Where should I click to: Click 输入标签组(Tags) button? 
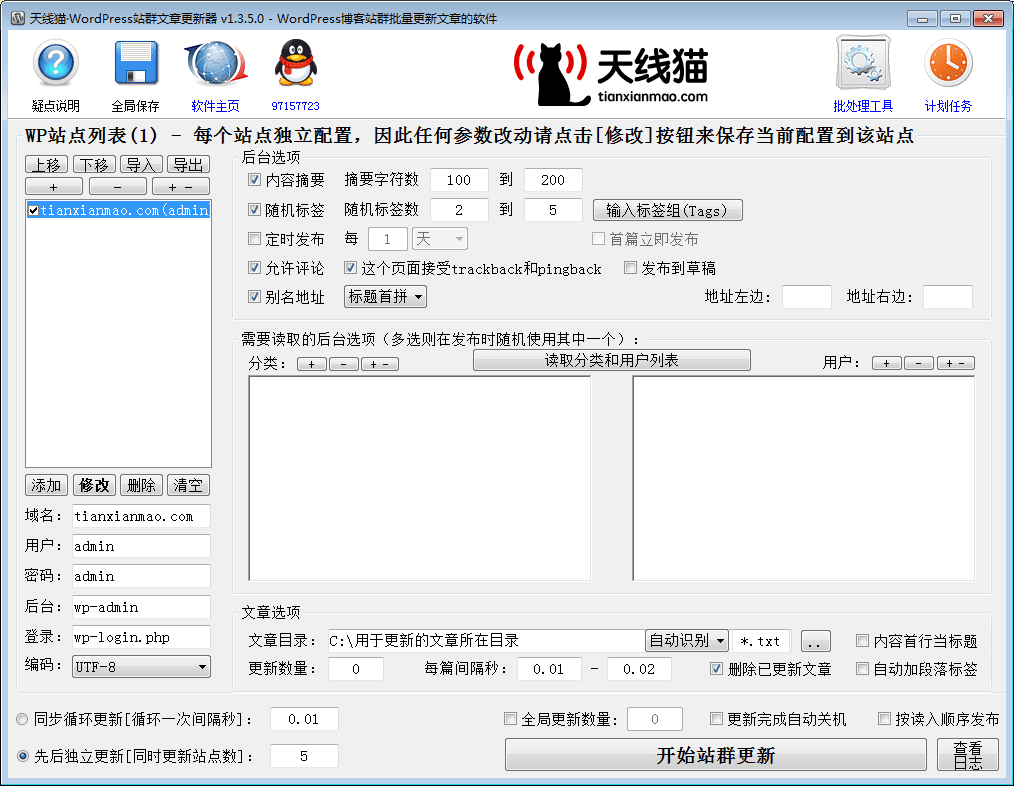[x=667, y=210]
